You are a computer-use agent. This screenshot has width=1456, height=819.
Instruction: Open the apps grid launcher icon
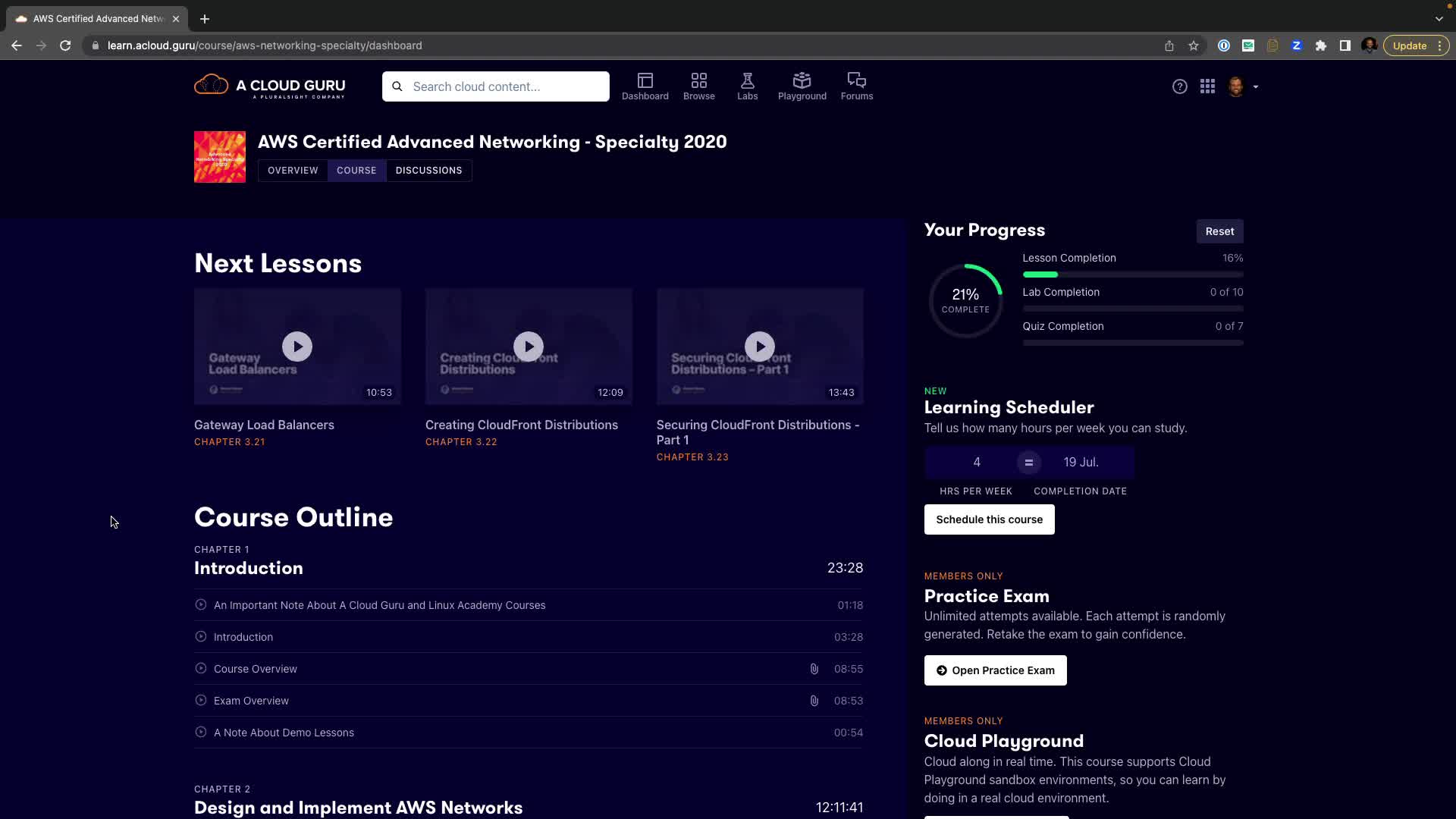point(1207,86)
